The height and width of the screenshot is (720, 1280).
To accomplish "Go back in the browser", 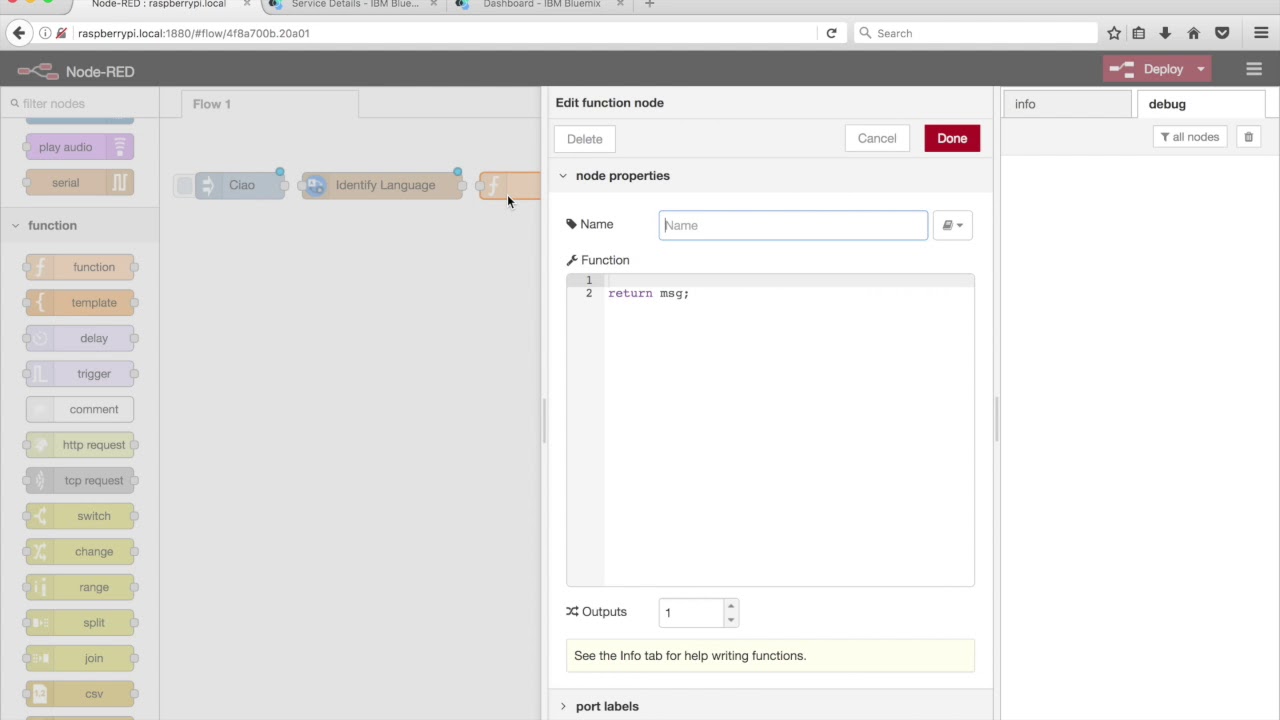I will [x=18, y=33].
